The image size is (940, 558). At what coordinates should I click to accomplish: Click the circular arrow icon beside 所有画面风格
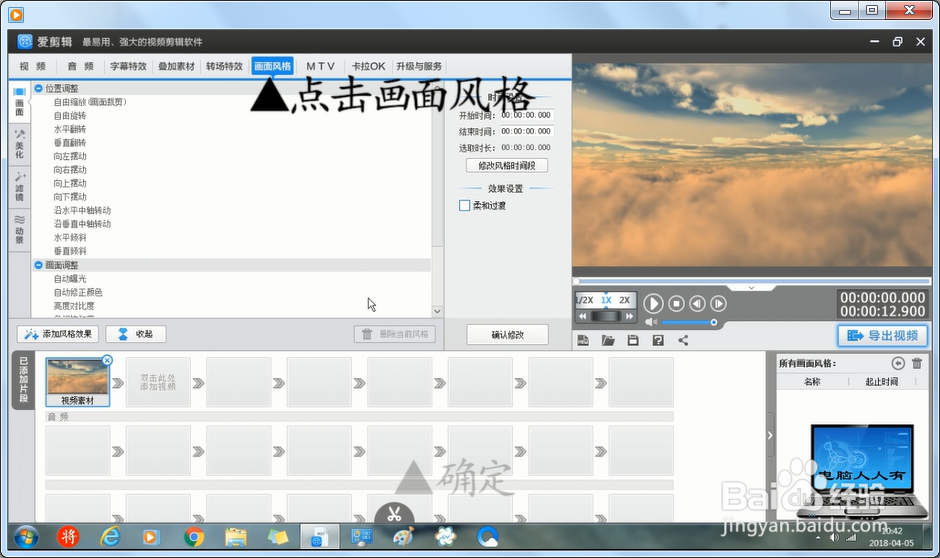[897, 363]
